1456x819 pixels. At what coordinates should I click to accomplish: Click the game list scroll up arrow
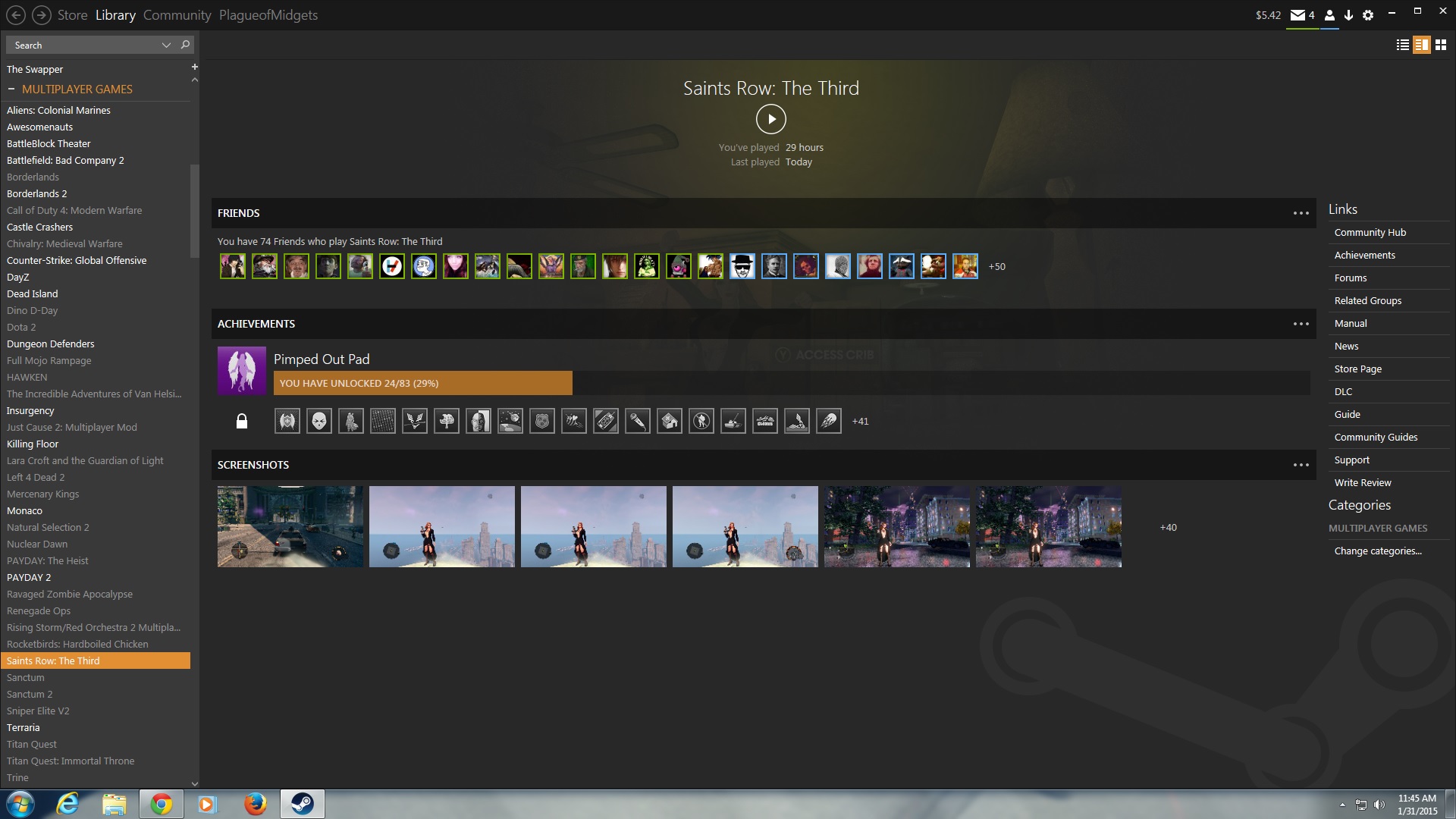pos(195,80)
